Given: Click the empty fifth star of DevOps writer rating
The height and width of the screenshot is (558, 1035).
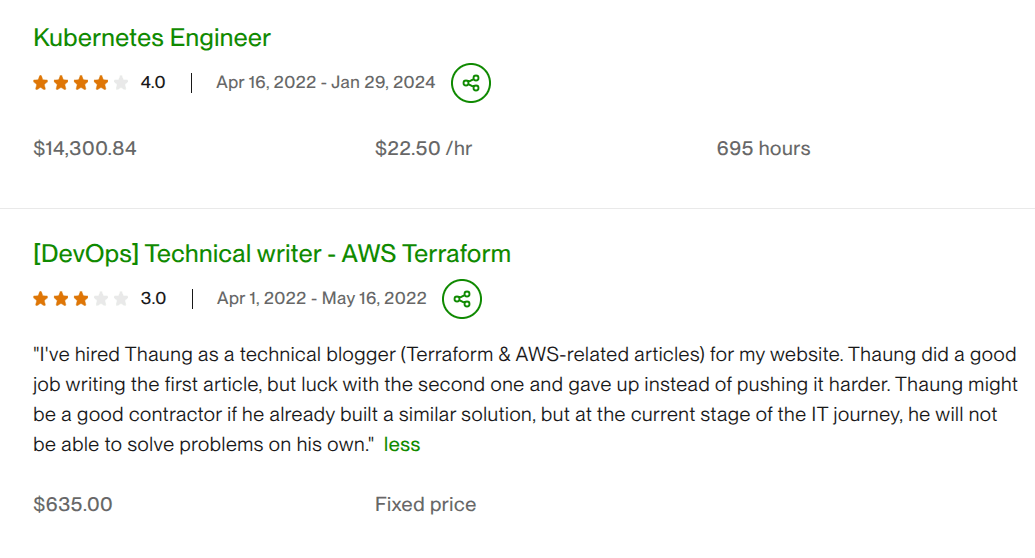Looking at the screenshot, I should [121, 299].
